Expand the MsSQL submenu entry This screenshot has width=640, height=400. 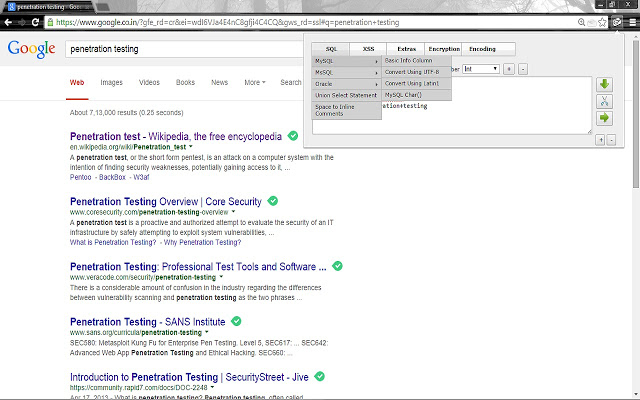click(346, 73)
